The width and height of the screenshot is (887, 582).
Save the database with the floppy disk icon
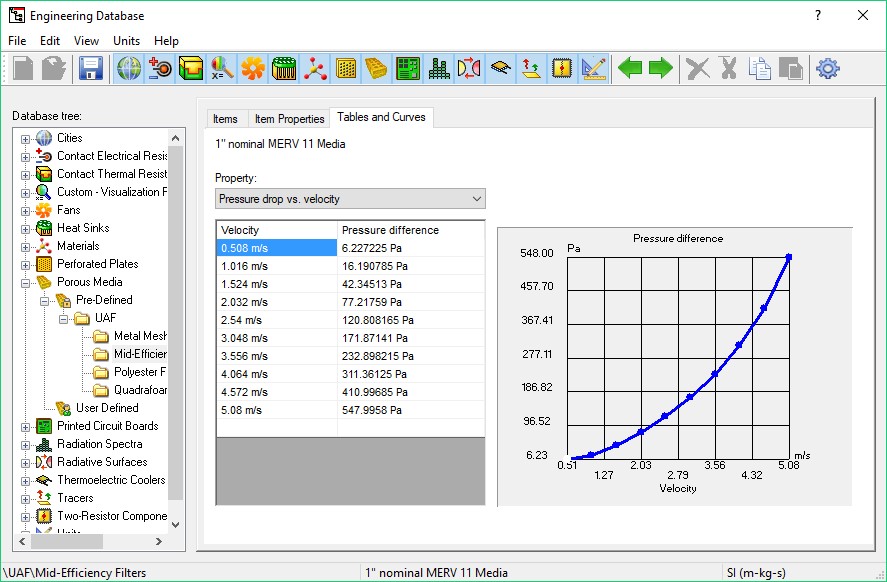(91, 68)
